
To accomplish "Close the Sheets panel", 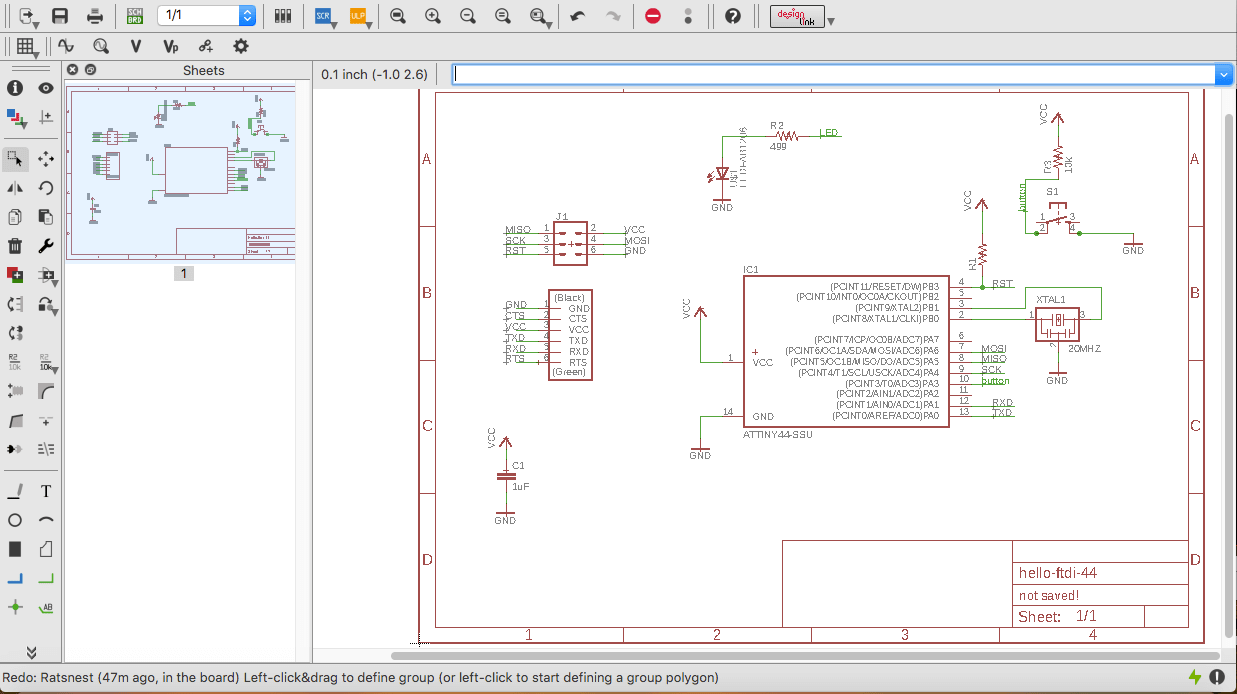I will (x=73, y=70).
